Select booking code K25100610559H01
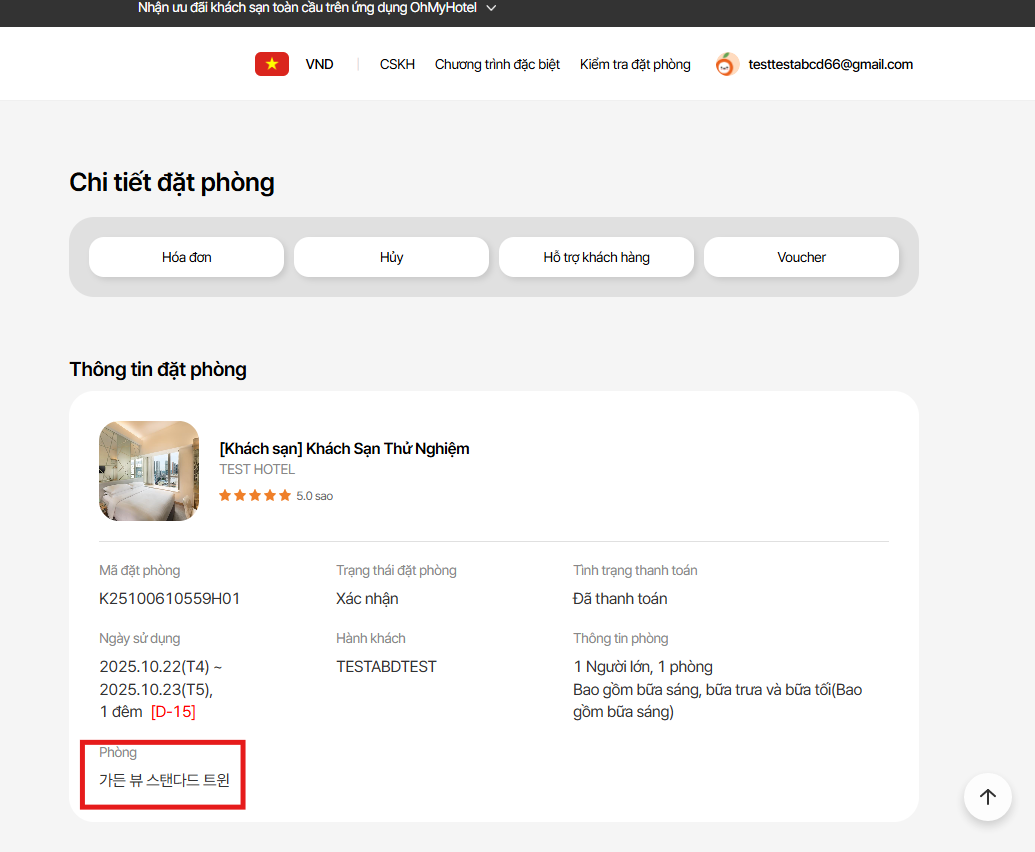1035x852 pixels. (170, 599)
